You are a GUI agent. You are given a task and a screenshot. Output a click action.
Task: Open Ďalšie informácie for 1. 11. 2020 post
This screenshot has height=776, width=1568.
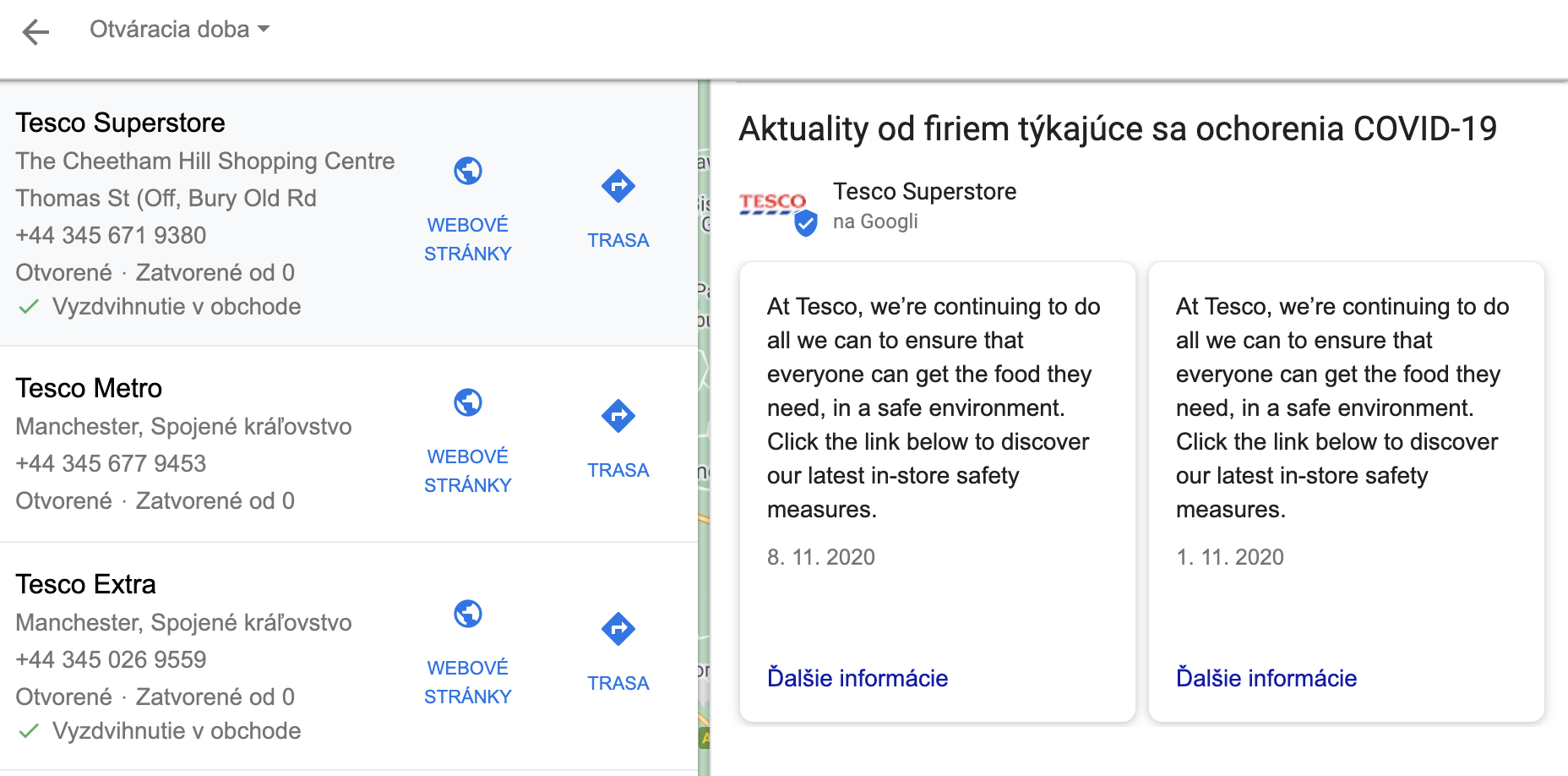tap(1266, 678)
